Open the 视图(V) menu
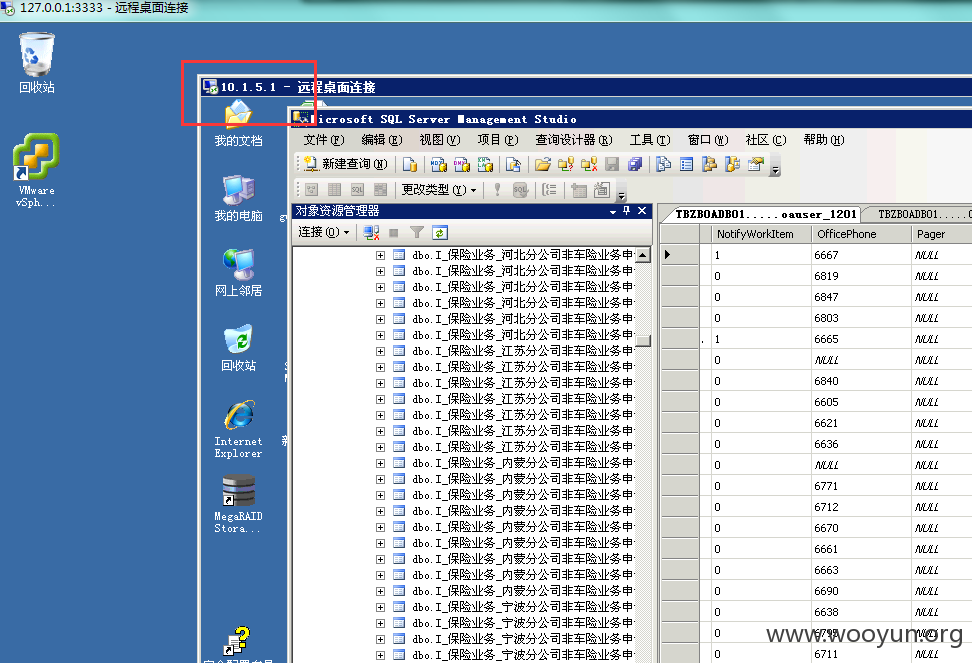This screenshot has width=972, height=663. [x=440, y=140]
